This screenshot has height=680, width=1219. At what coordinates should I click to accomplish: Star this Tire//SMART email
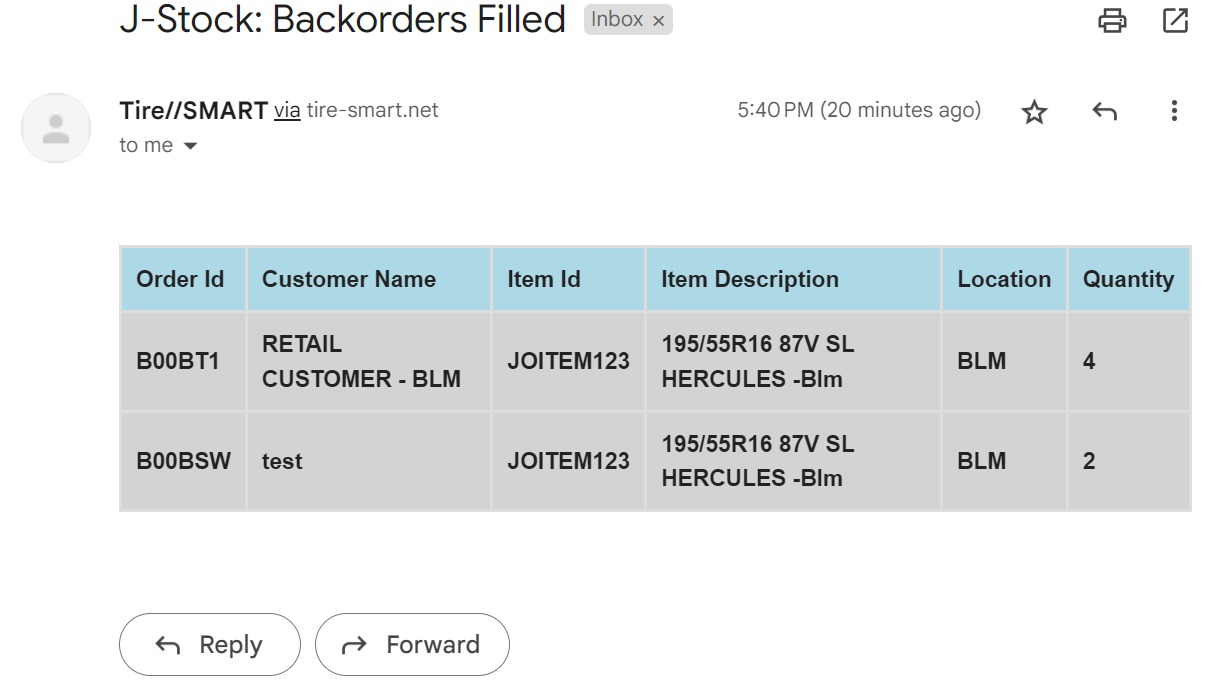[x=1034, y=112]
